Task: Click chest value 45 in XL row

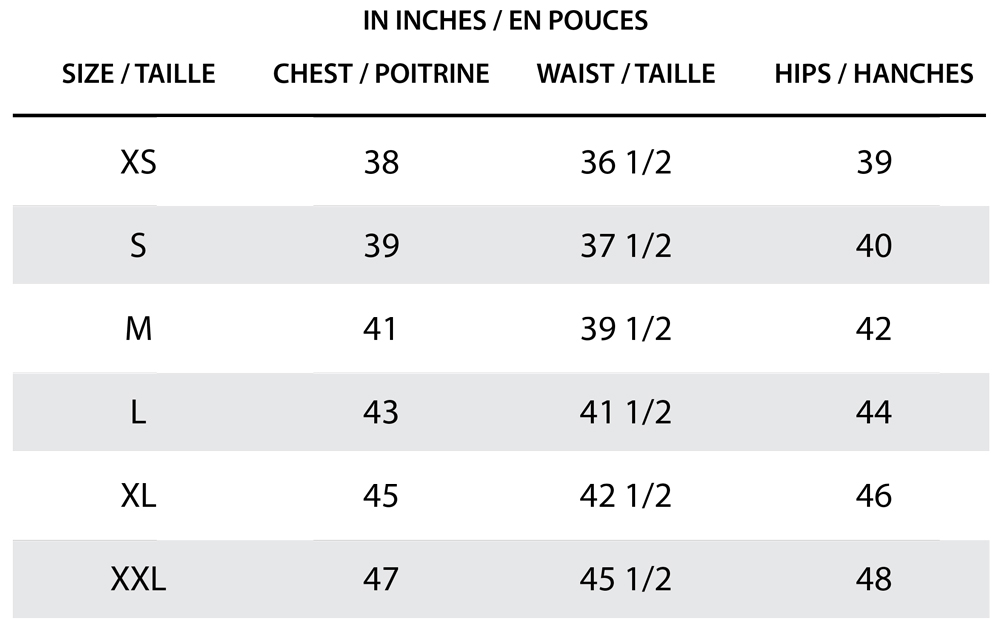Action: [381, 496]
